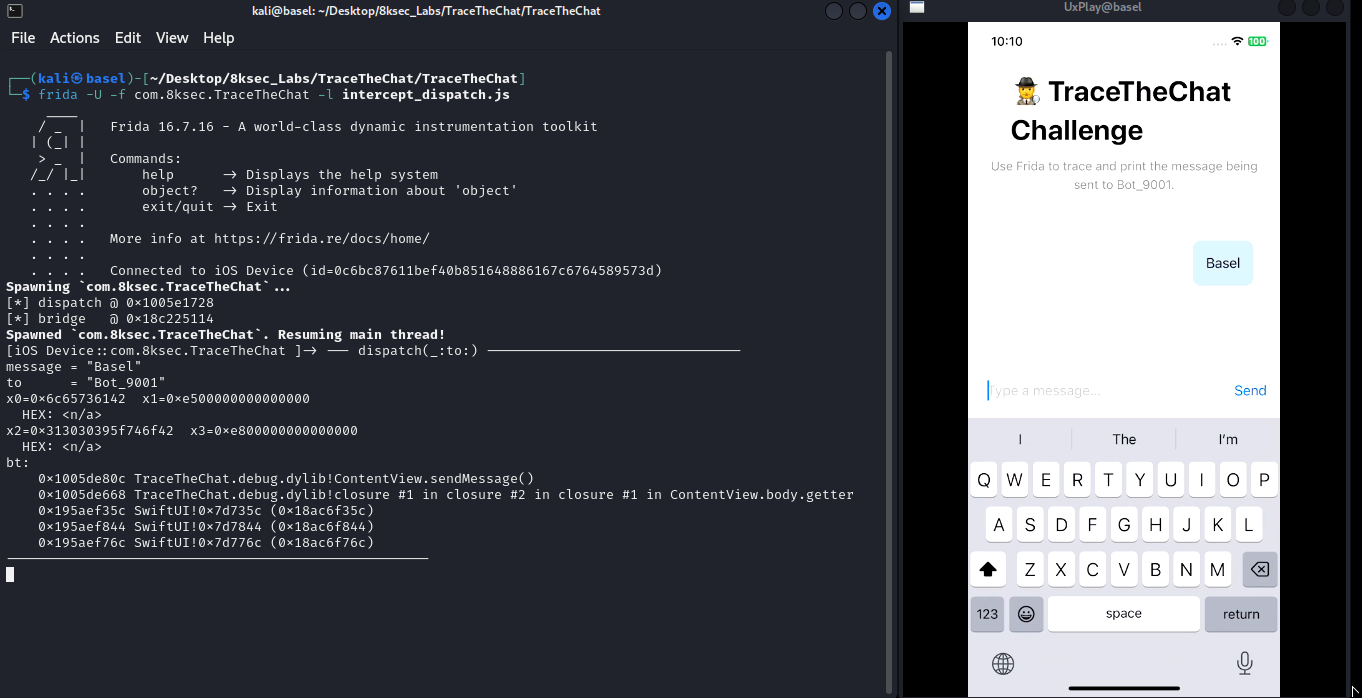Screen dimensions: 1362x698
Task: Tap the S key
Action: [x=1030, y=525]
